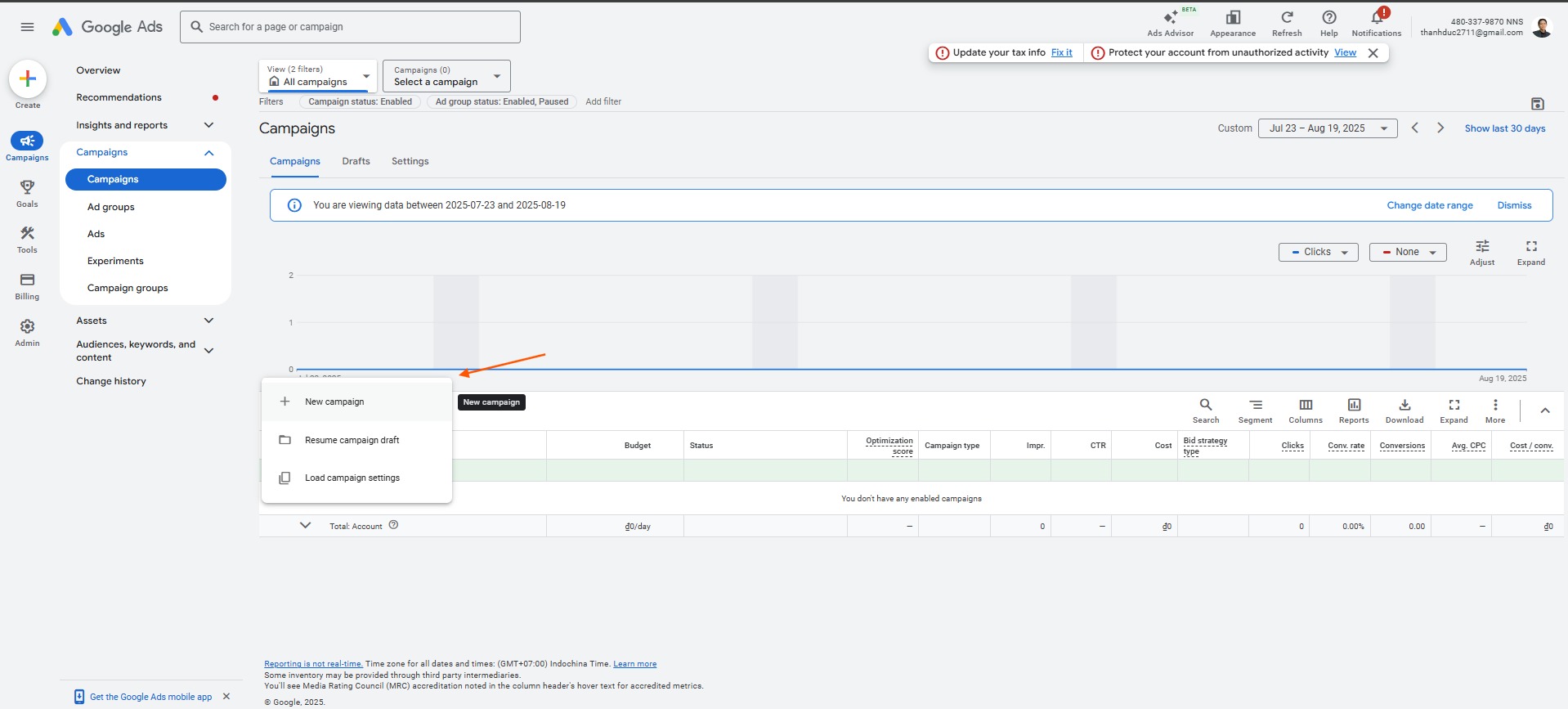Open the Notifications bell
The height and width of the screenshot is (709, 1568).
1376,19
